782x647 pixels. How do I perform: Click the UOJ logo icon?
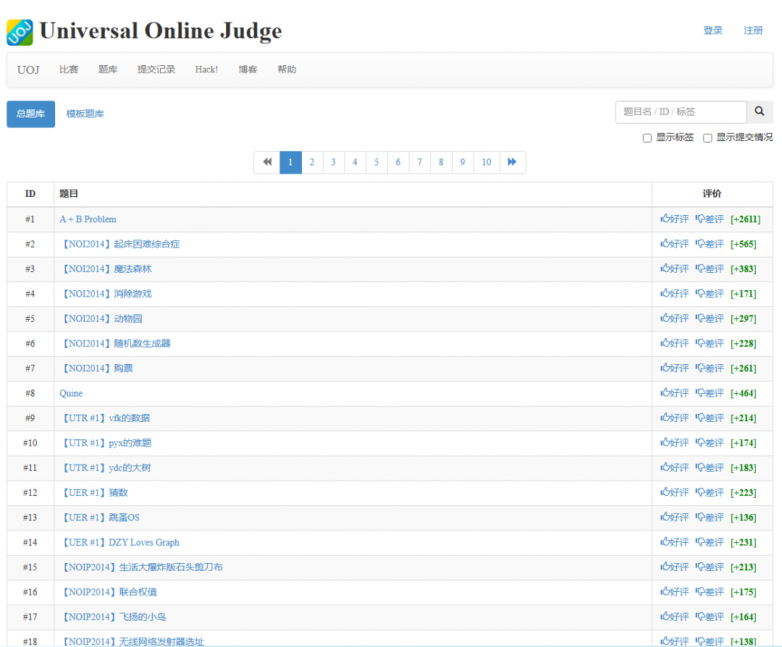point(19,32)
